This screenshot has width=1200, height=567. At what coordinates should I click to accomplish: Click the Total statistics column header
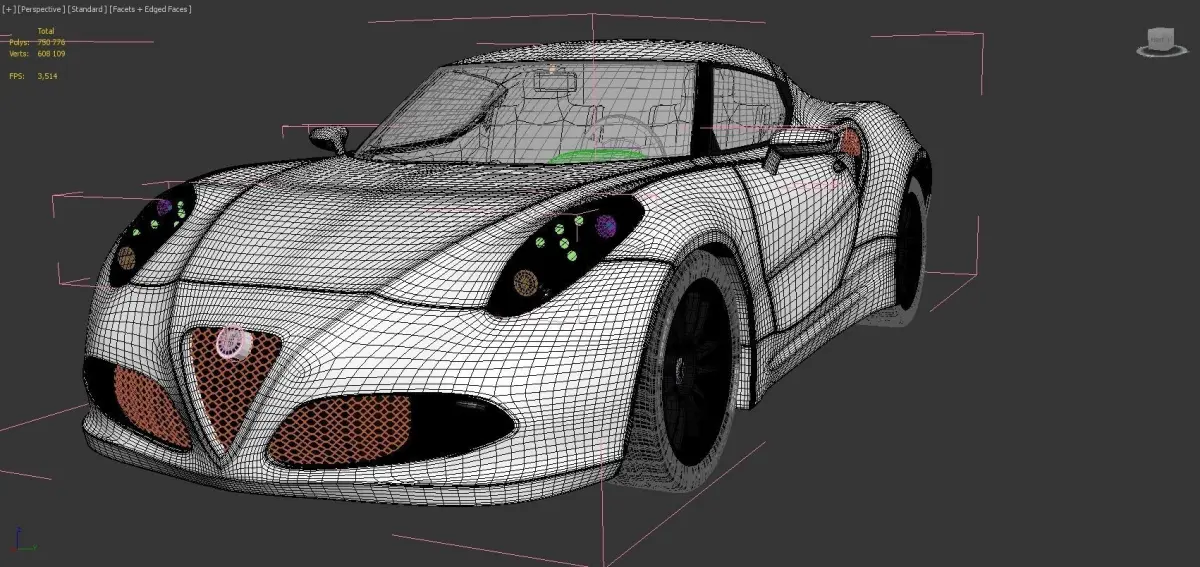point(46,31)
